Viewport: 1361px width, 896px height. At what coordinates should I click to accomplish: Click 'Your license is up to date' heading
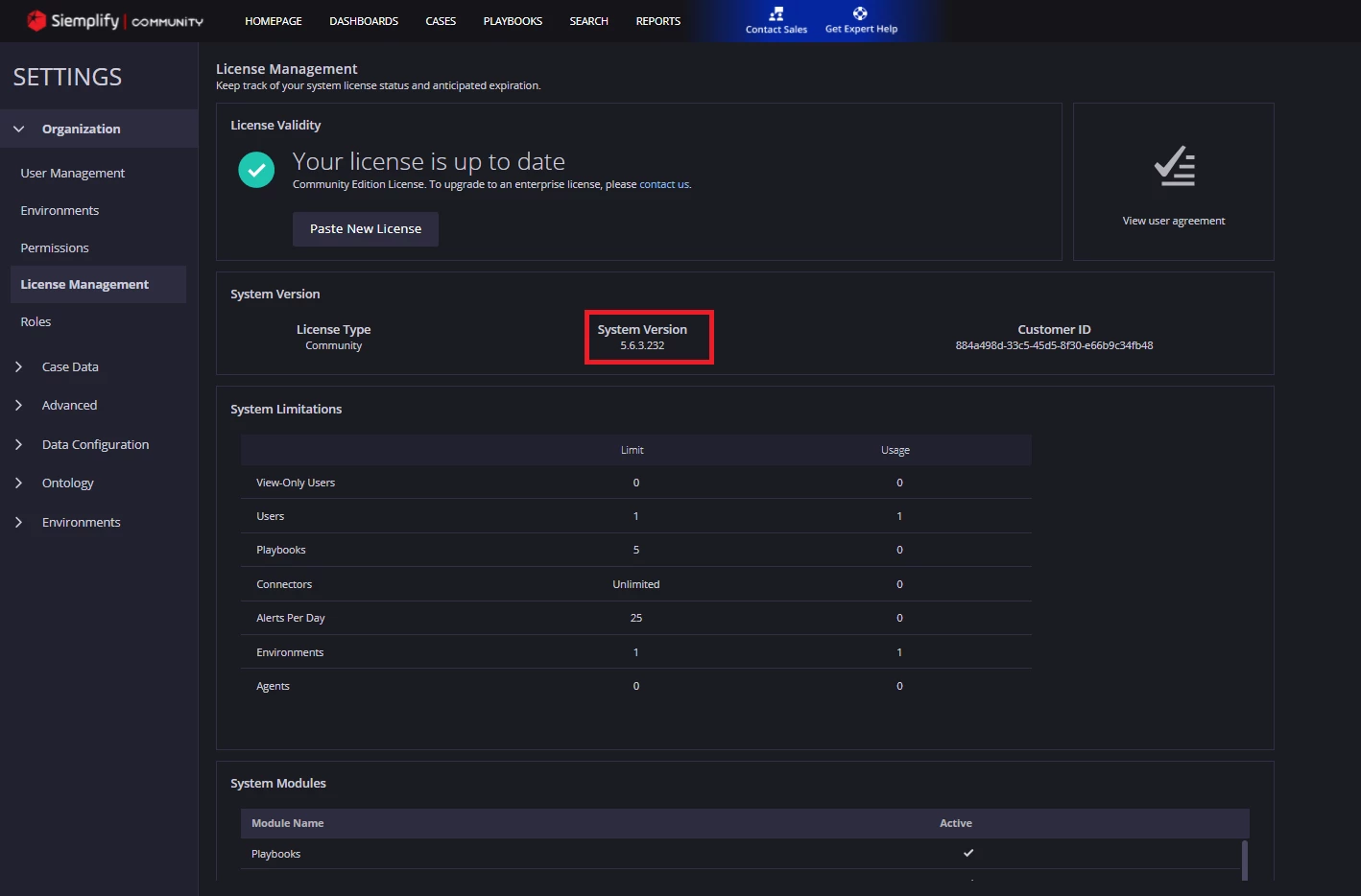428,161
